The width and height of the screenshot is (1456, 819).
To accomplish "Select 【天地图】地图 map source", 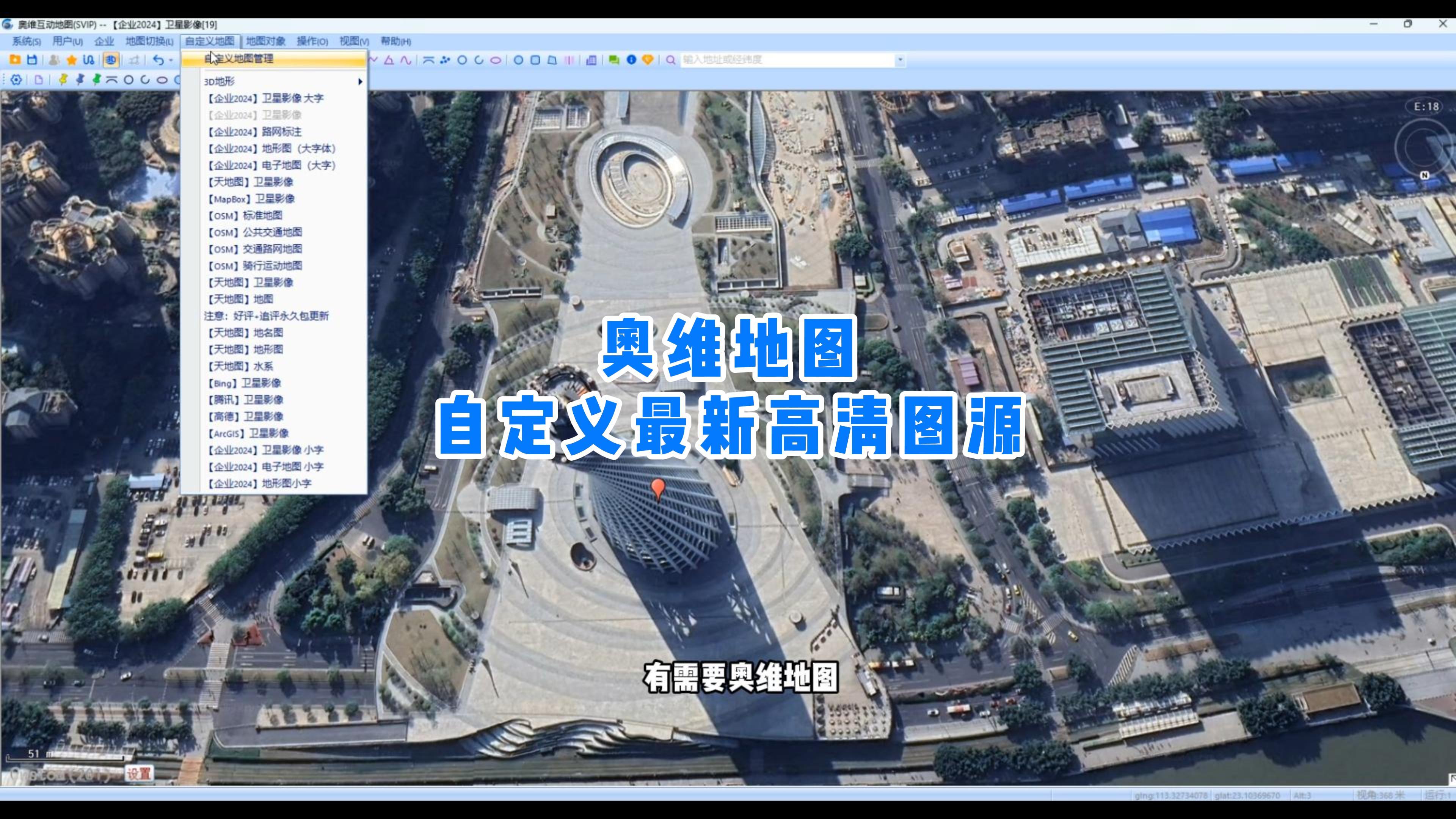I will [273, 299].
